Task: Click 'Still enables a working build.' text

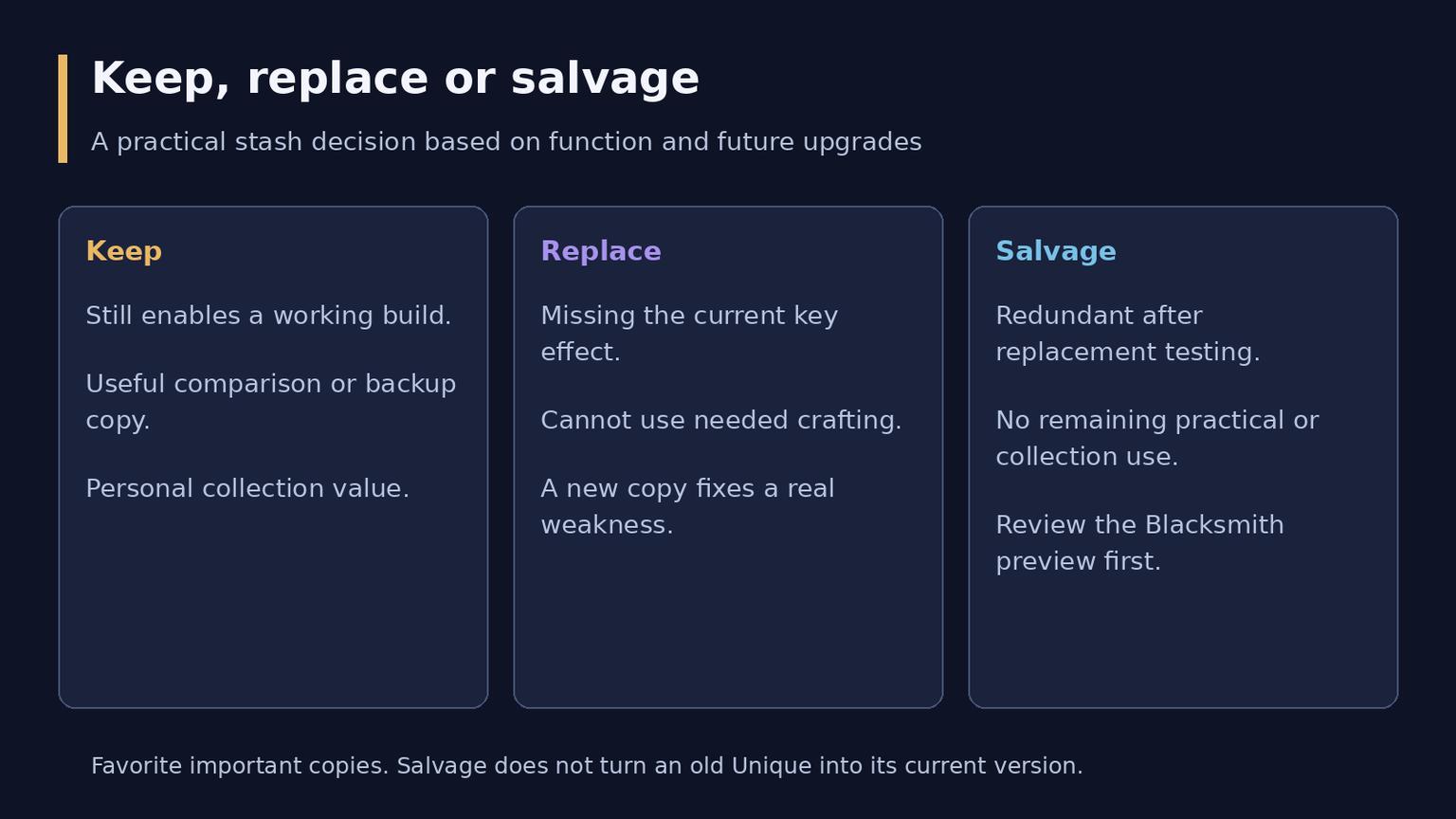Action: pos(268,316)
